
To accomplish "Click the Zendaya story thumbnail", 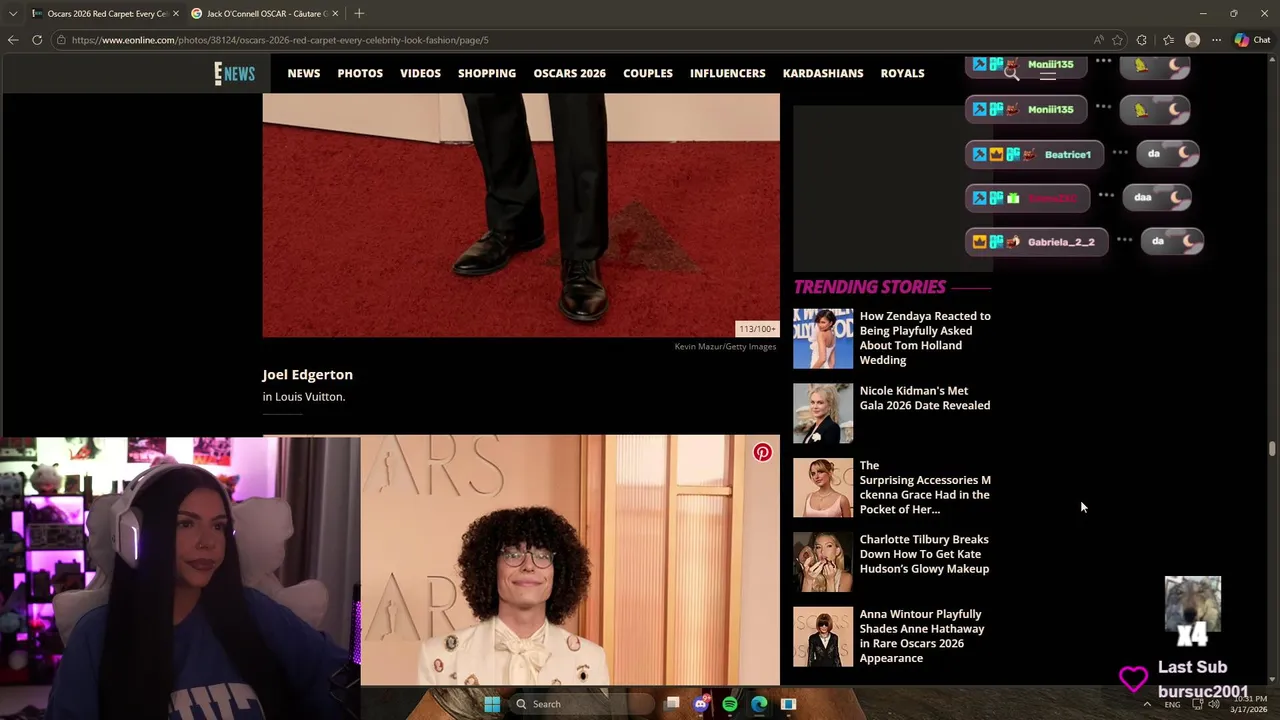I will (x=823, y=339).
